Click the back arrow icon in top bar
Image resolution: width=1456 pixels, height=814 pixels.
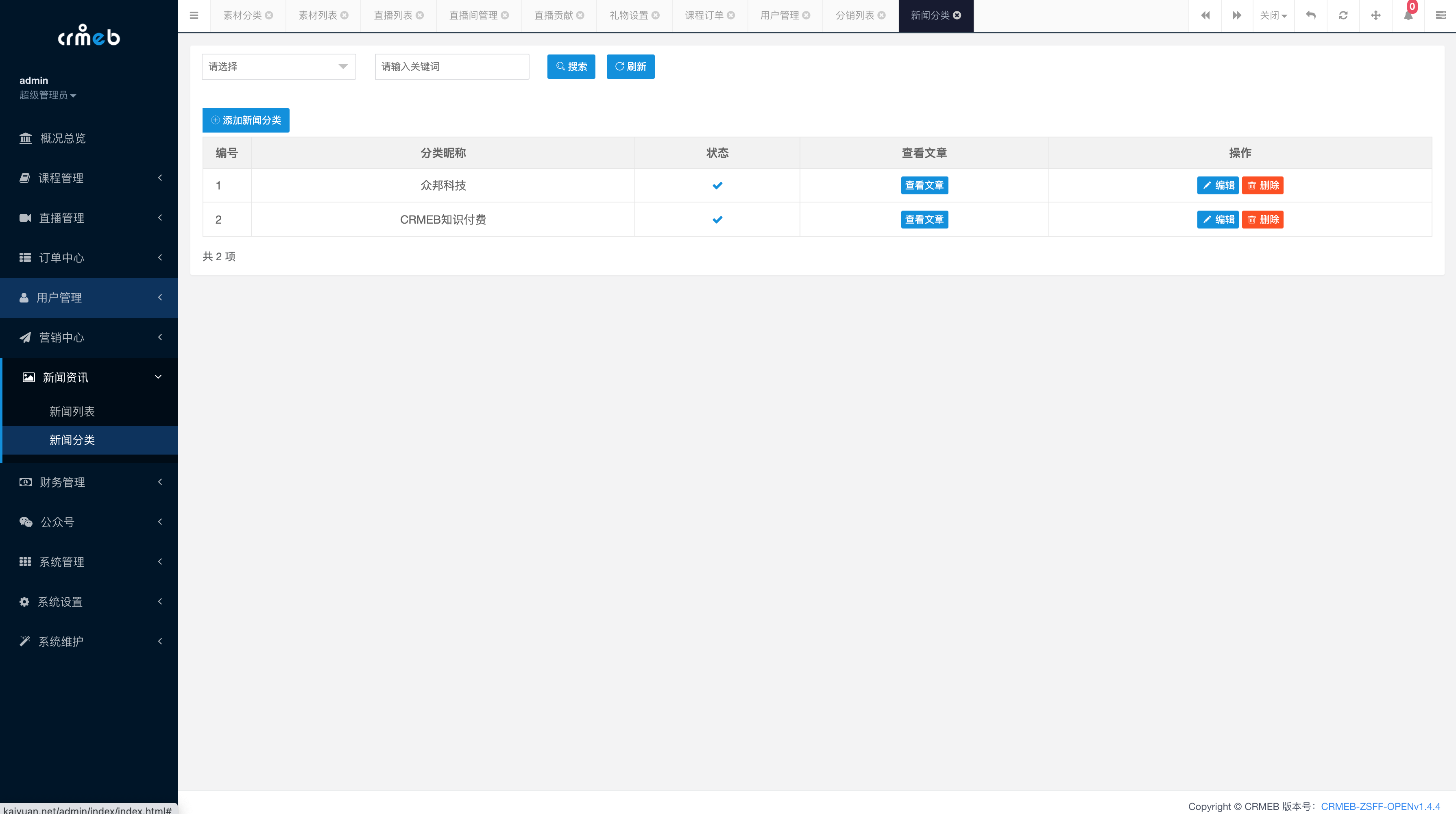1311,15
